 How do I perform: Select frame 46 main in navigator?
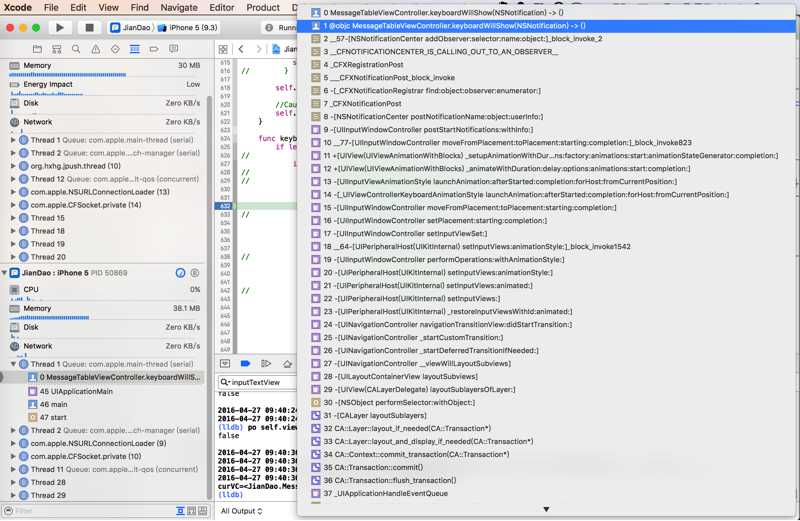[102, 404]
